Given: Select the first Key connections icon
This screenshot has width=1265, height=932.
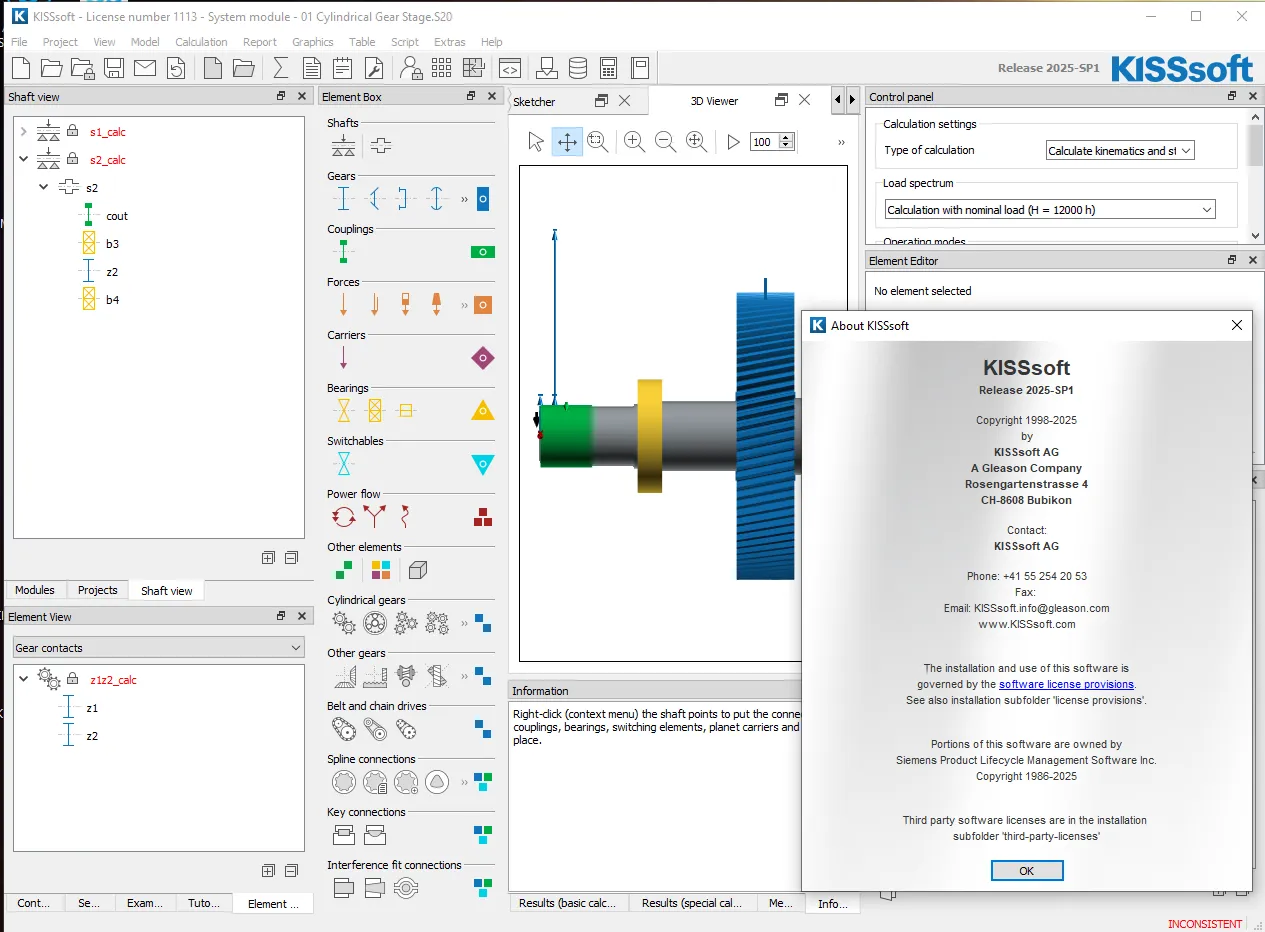Looking at the screenshot, I should coord(343,835).
